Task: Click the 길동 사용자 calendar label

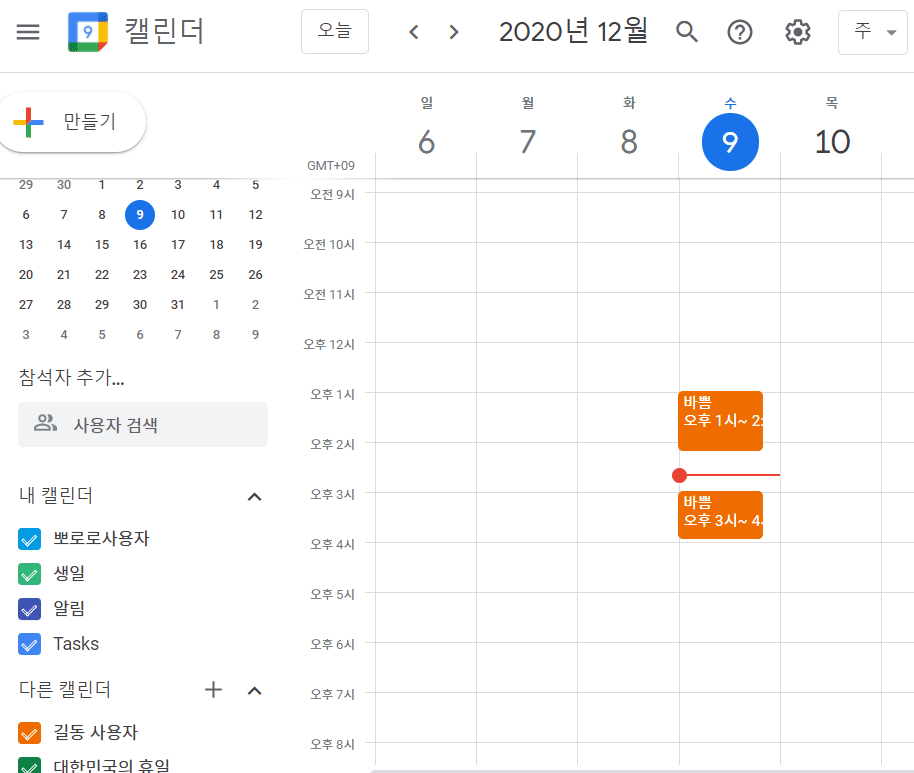Action: (x=96, y=732)
